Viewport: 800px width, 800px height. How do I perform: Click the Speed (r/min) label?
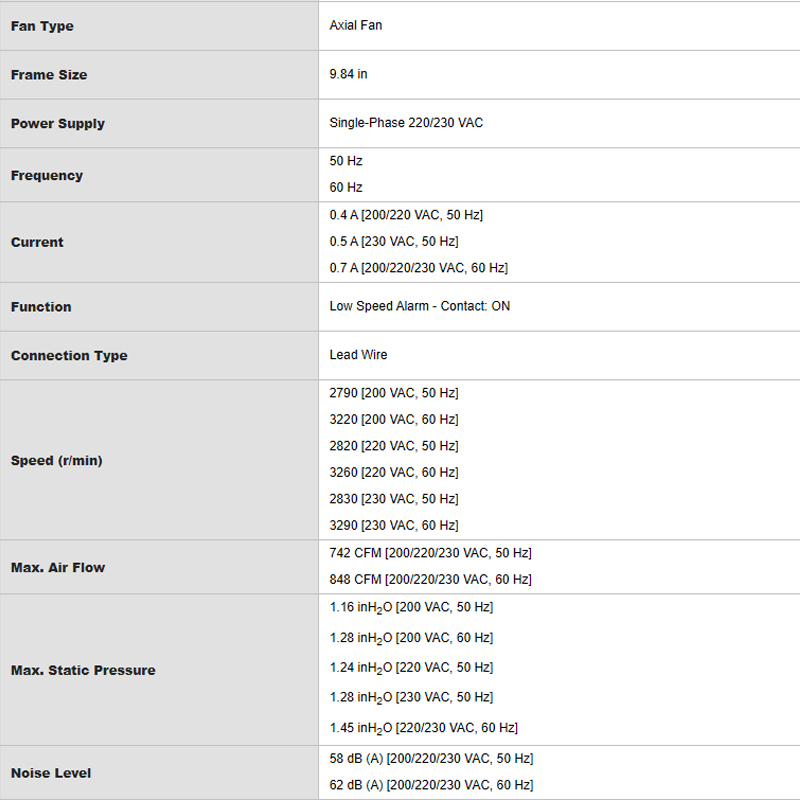(57, 460)
